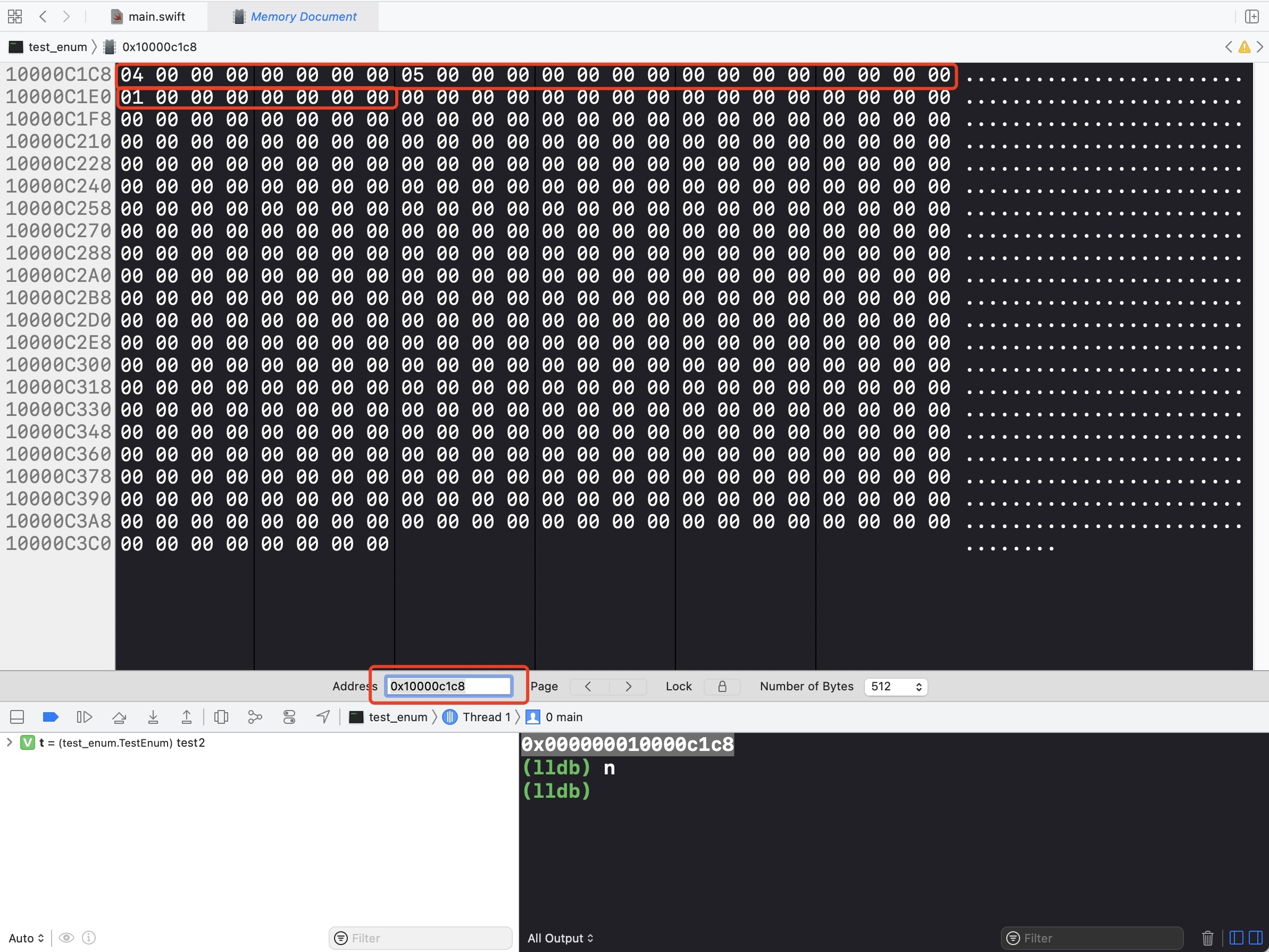Select the variable t test2 row
1269x952 pixels.
(x=260, y=742)
